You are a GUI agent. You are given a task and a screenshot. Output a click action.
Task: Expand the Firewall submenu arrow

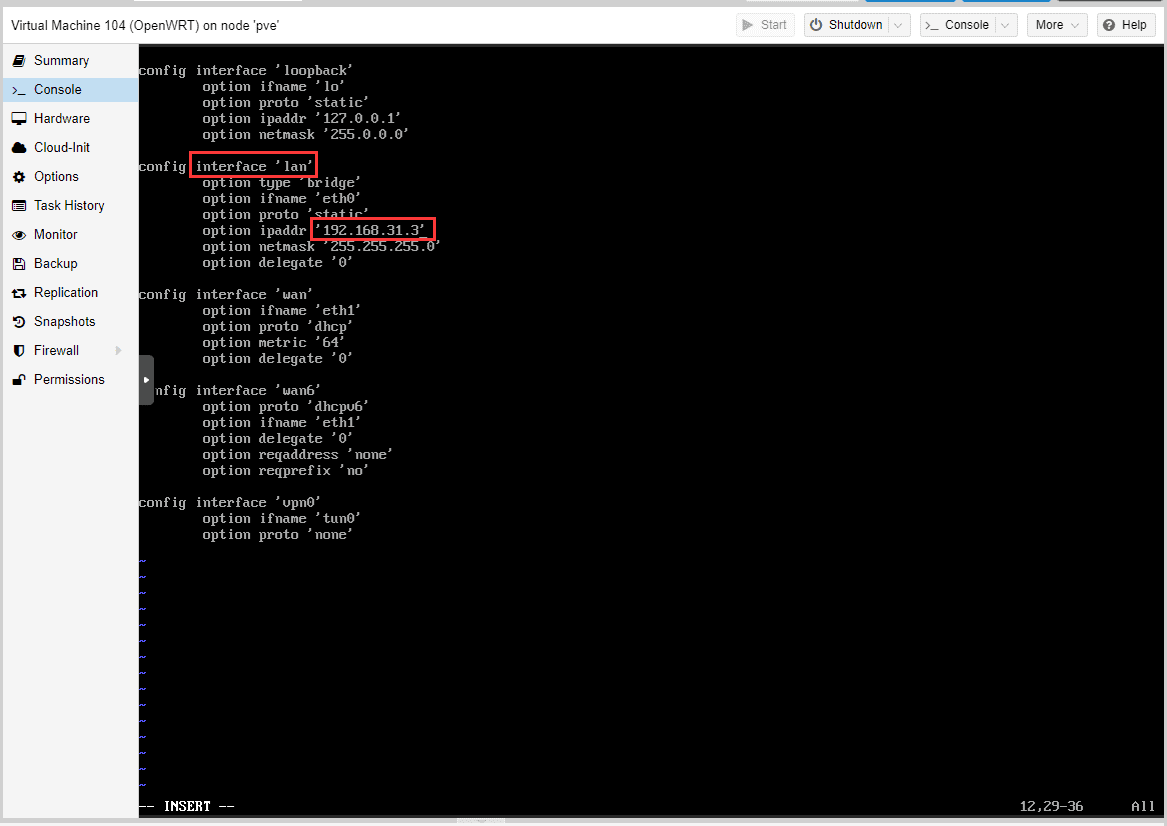click(x=118, y=350)
